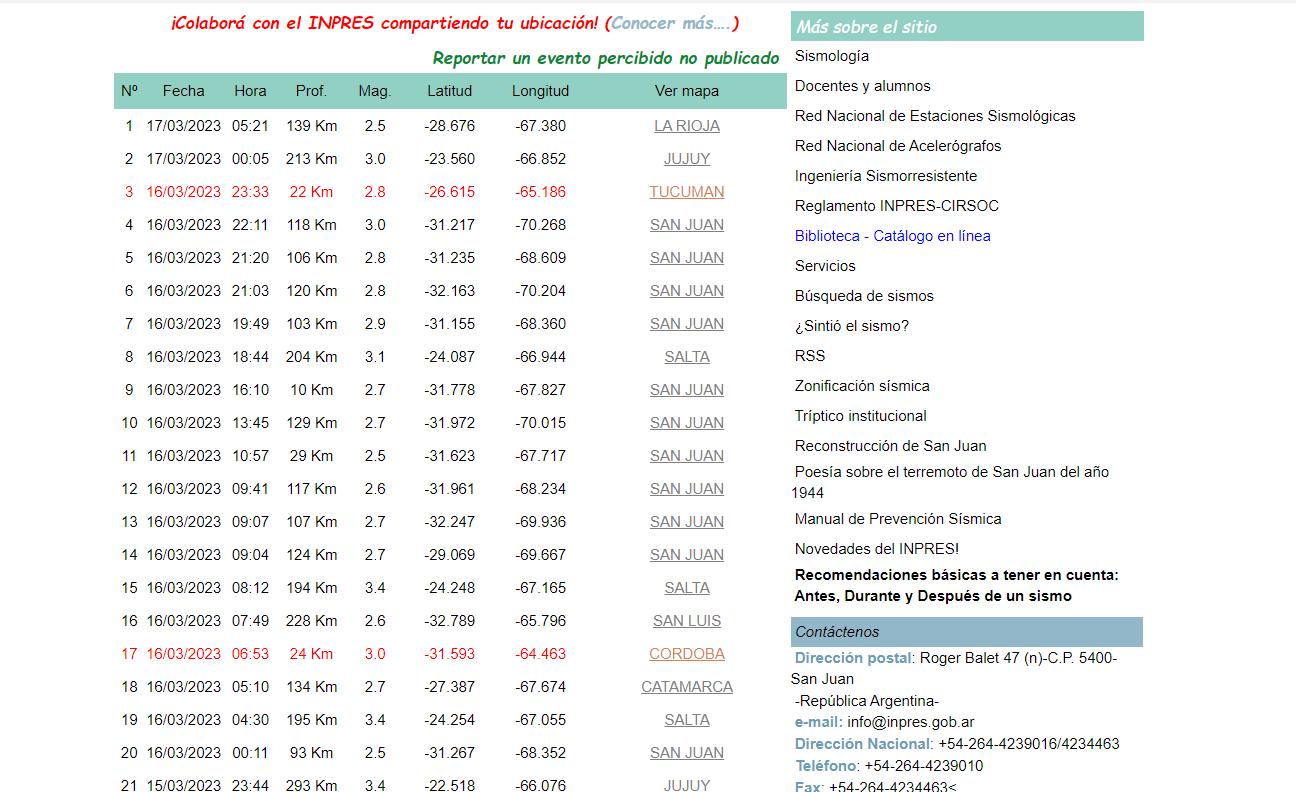
Task: View the TUCUMAN earthquake map
Action: coord(686,192)
